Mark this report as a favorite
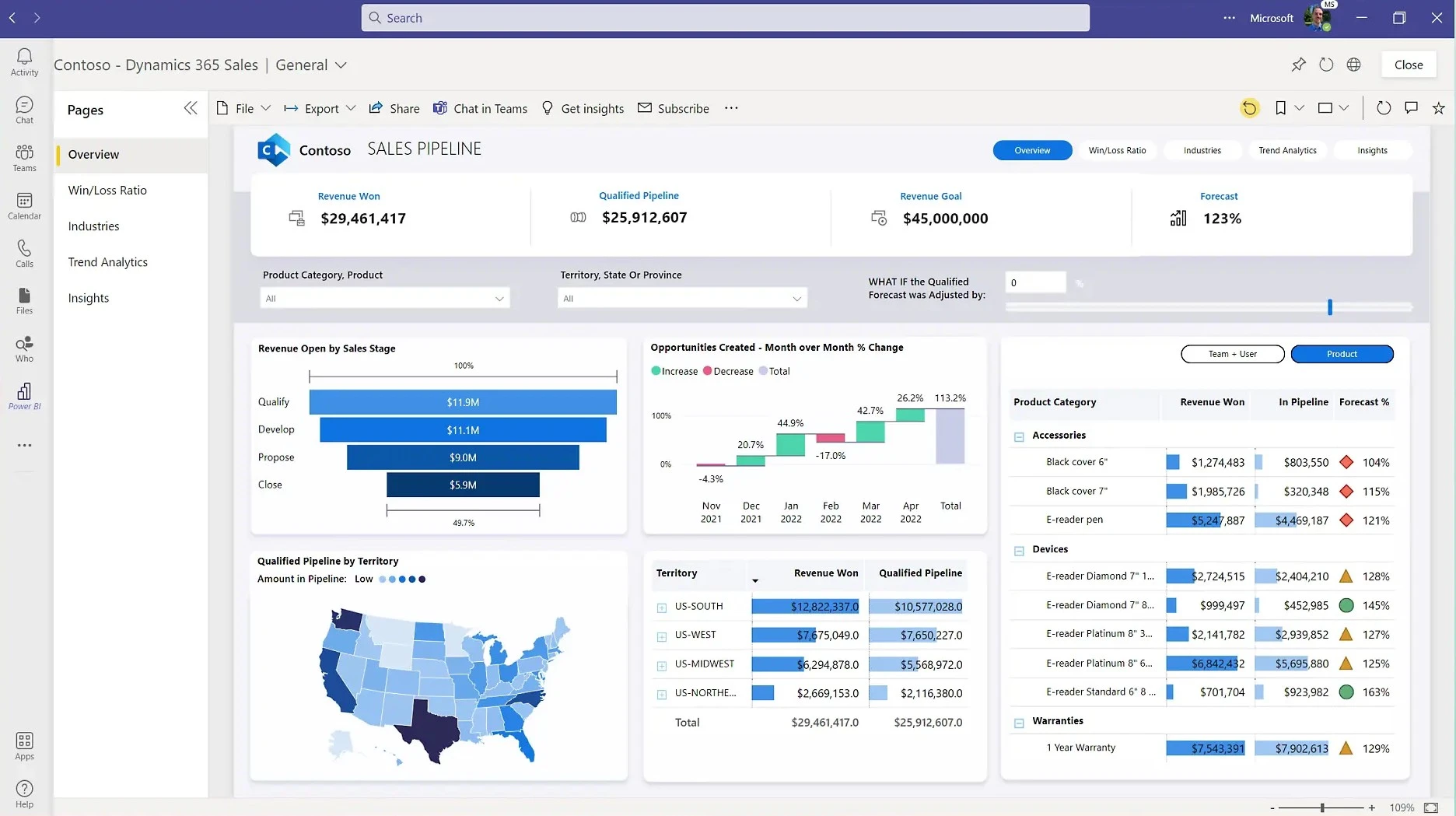This screenshot has width=1456, height=816. pyautogui.click(x=1440, y=108)
